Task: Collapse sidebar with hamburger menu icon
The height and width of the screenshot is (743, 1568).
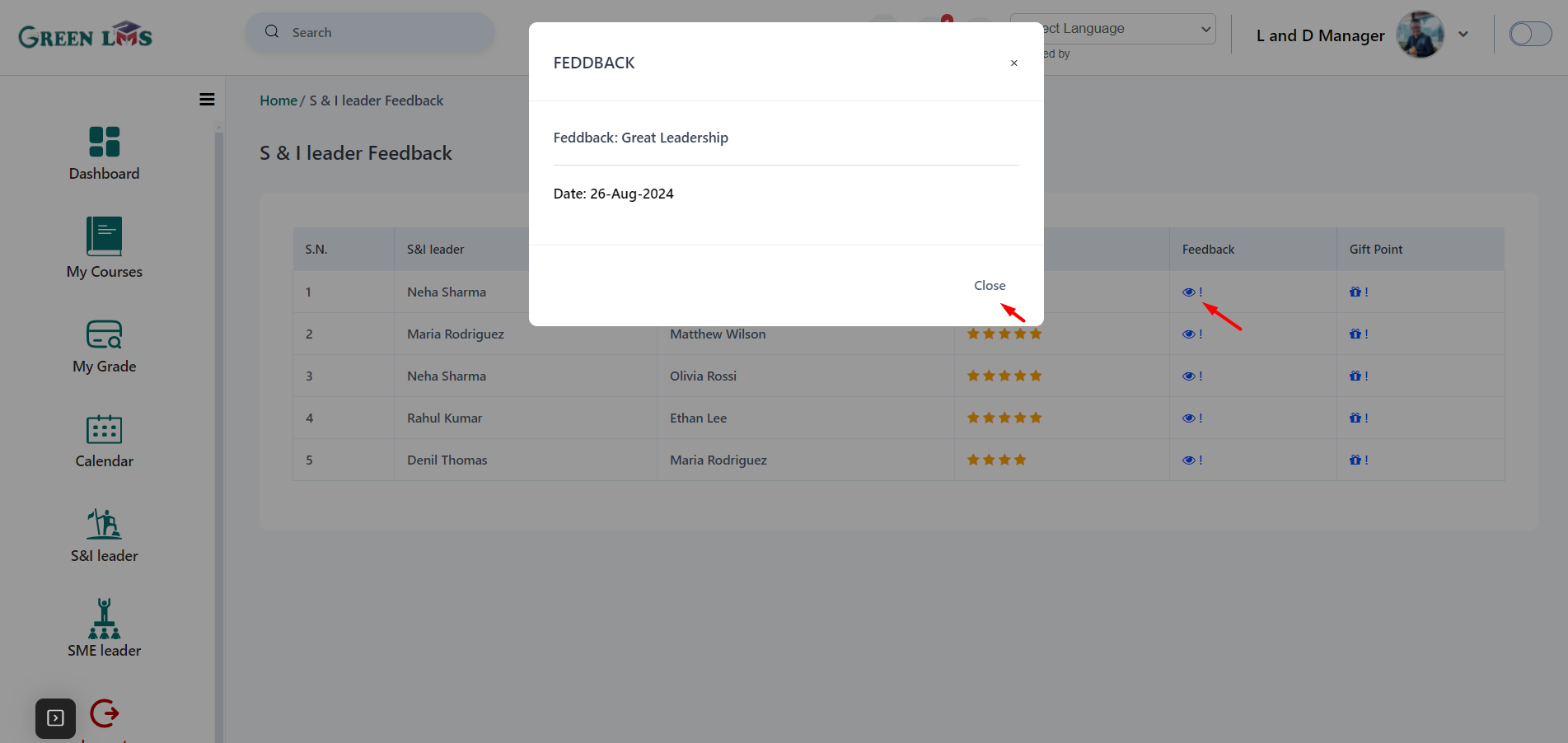Action: pyautogui.click(x=207, y=100)
